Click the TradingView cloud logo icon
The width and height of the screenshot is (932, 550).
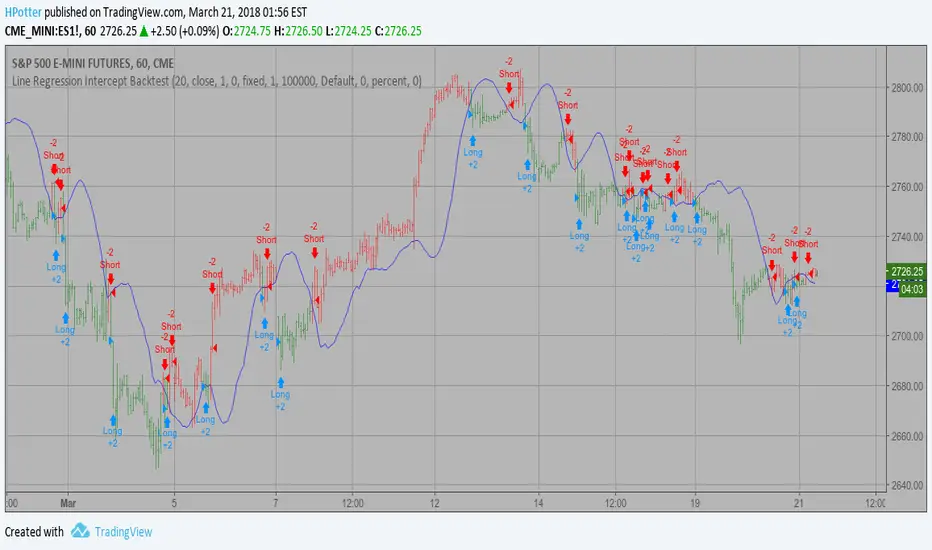coord(80,530)
